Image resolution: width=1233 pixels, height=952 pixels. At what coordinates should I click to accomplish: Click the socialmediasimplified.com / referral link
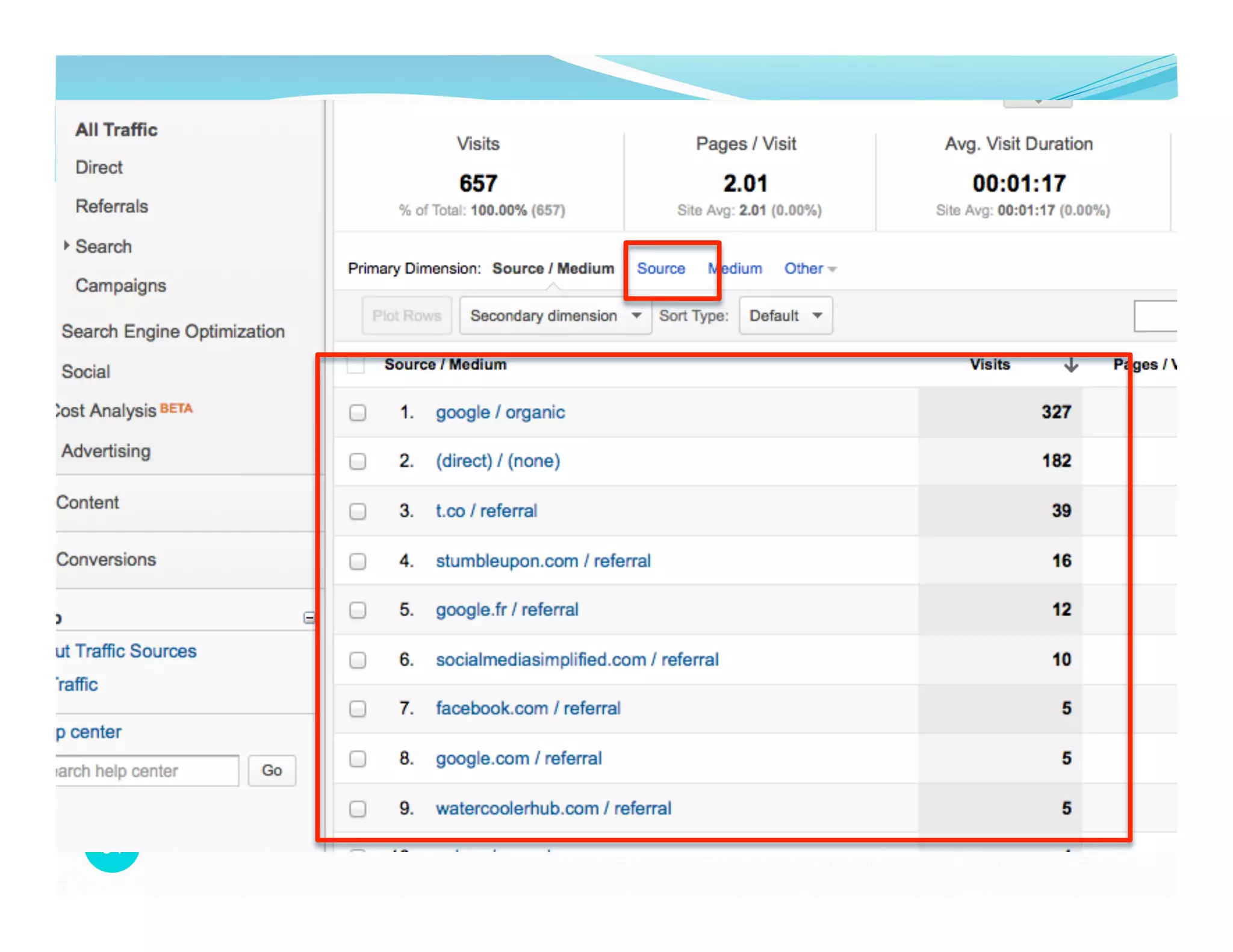(577, 660)
